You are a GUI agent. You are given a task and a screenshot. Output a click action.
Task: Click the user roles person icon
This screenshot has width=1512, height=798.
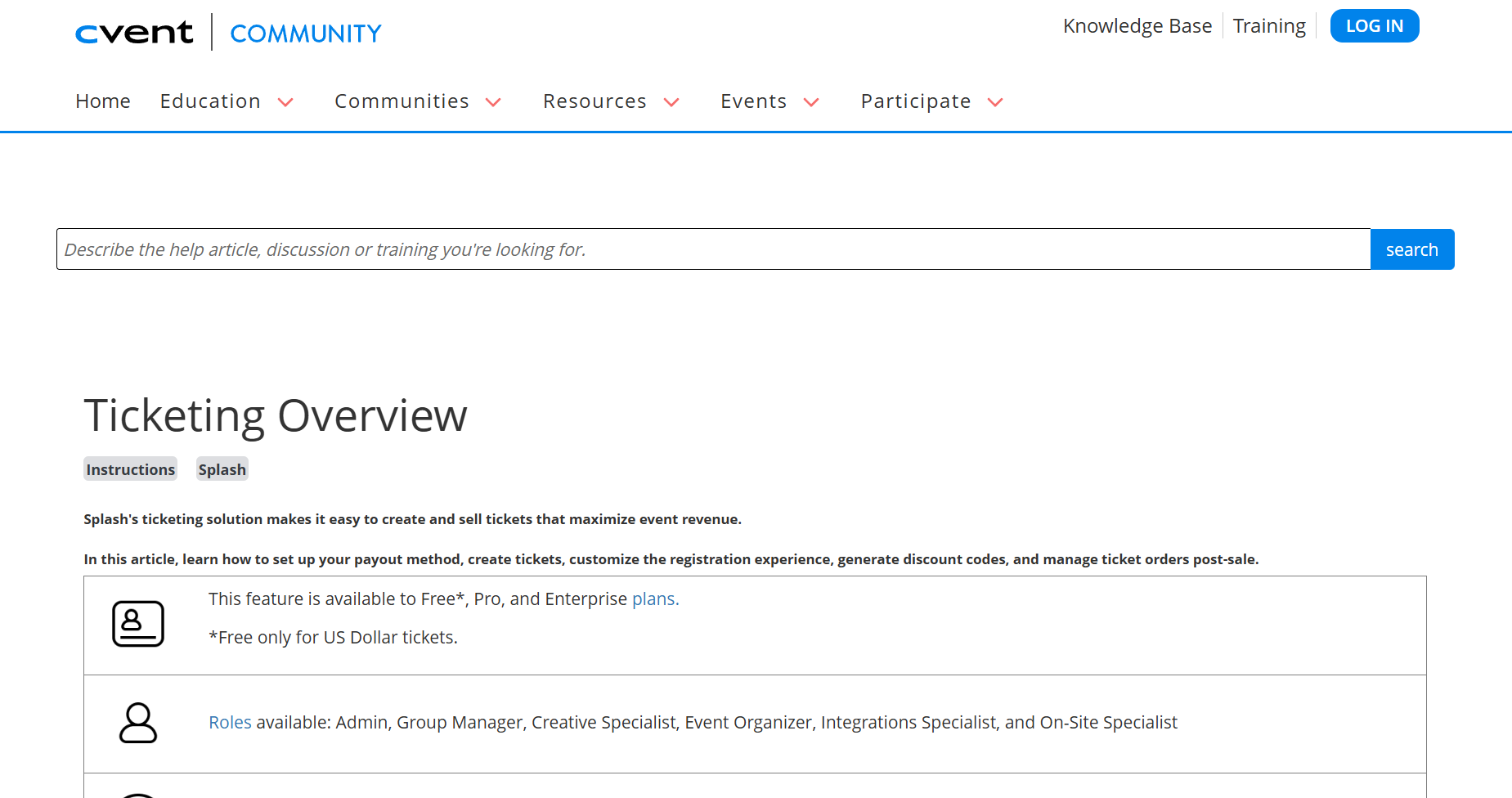click(x=138, y=723)
